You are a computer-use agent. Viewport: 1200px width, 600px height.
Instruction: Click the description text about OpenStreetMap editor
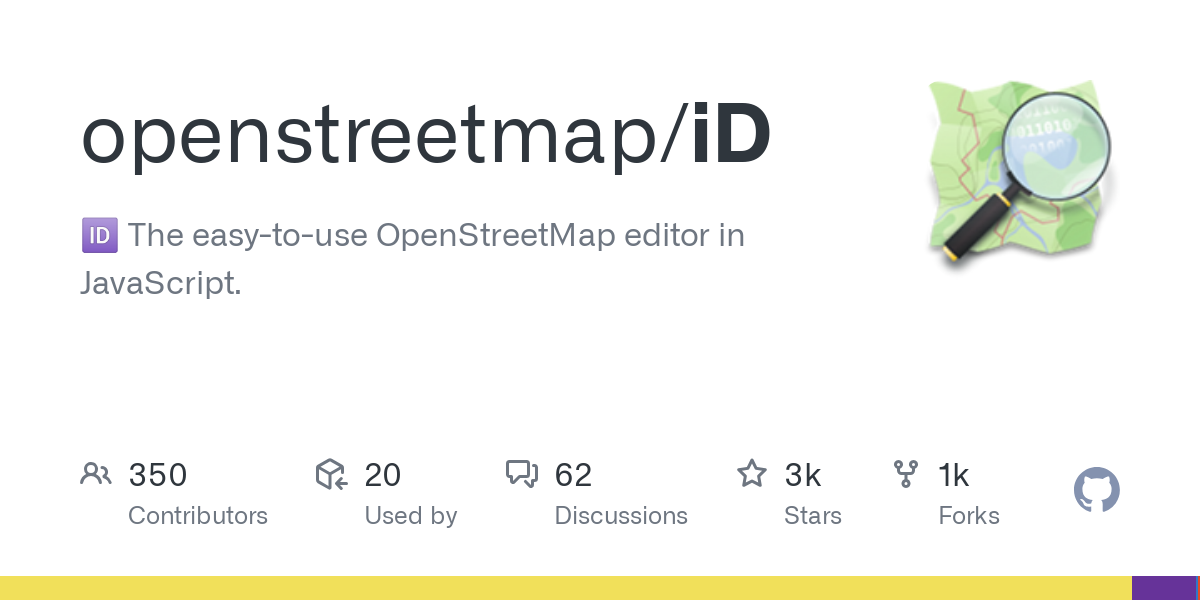pyautogui.click(x=412, y=260)
